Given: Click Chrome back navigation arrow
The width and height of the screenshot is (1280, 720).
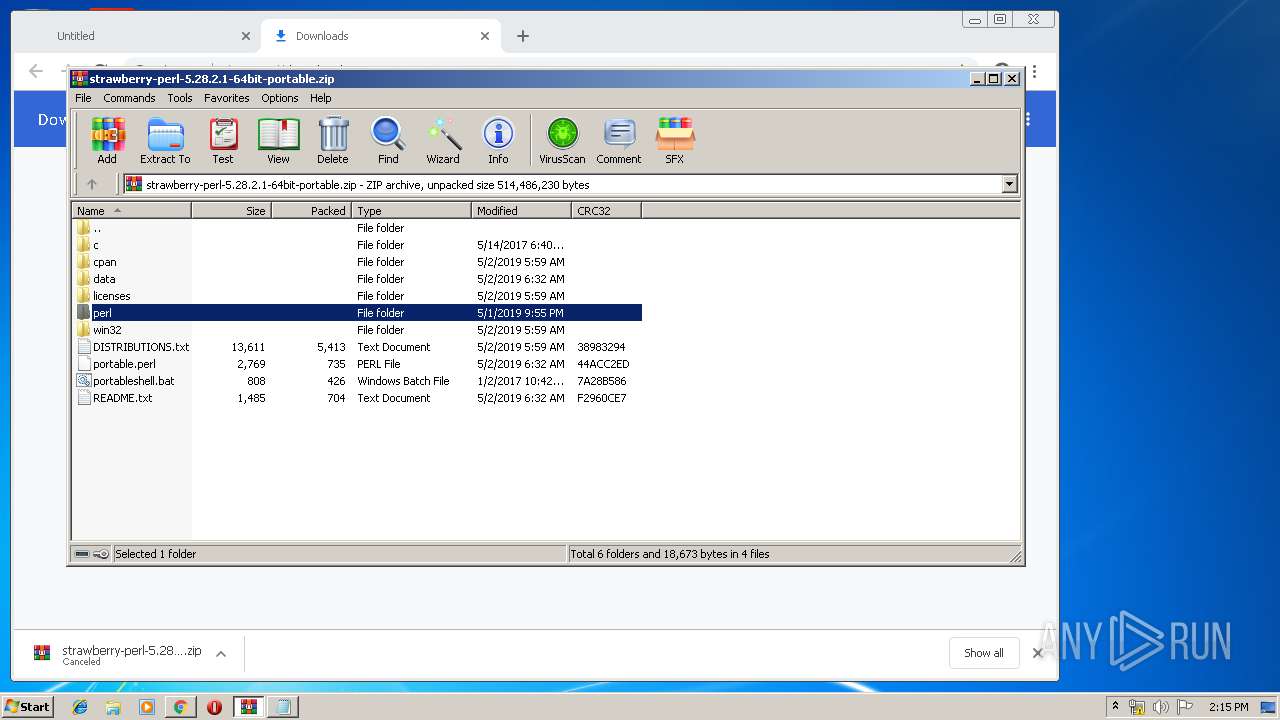Looking at the screenshot, I should coord(36,71).
